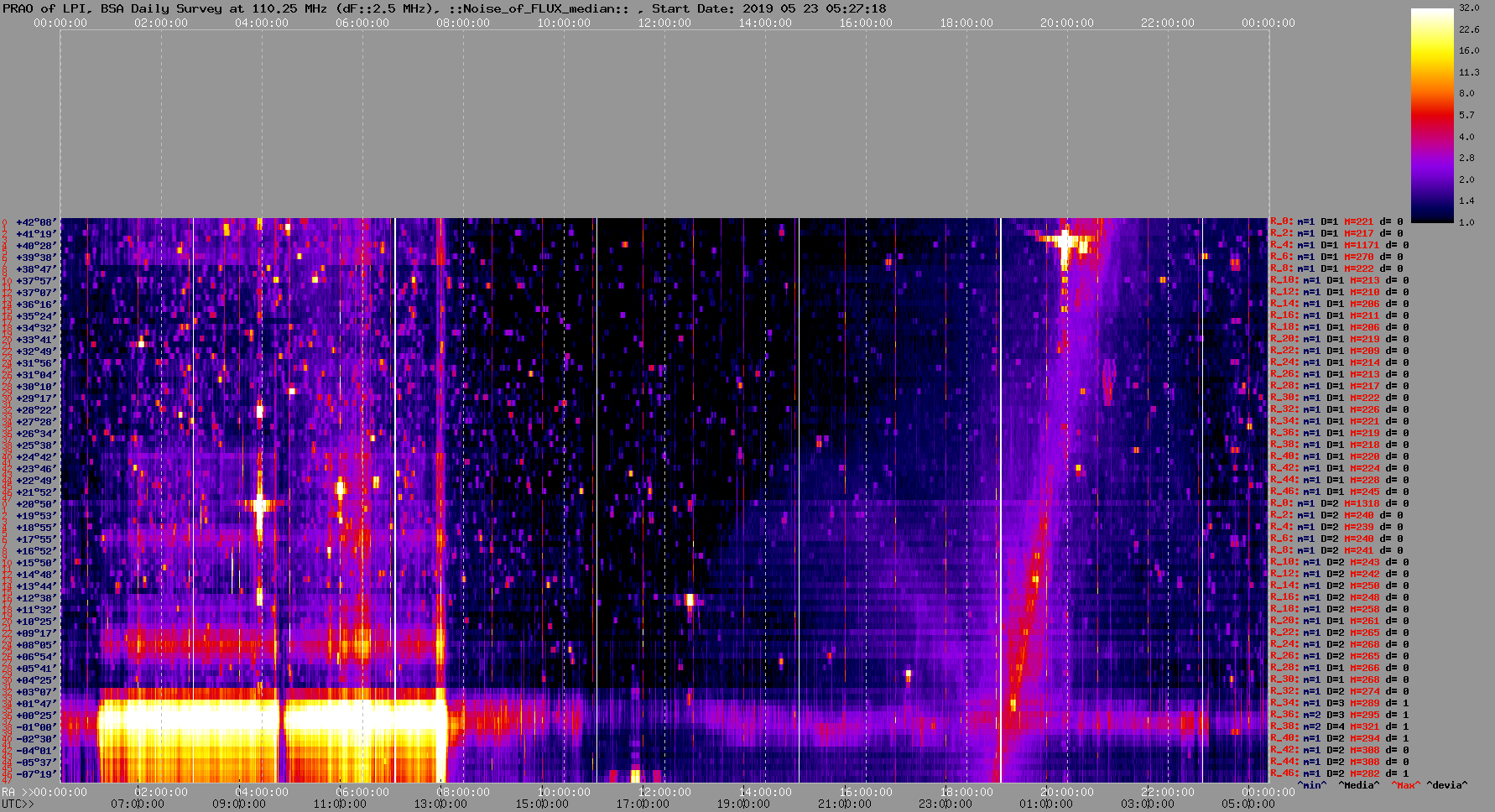
Task: Select the R_38 row showing M=321
Action: click(x=1339, y=726)
